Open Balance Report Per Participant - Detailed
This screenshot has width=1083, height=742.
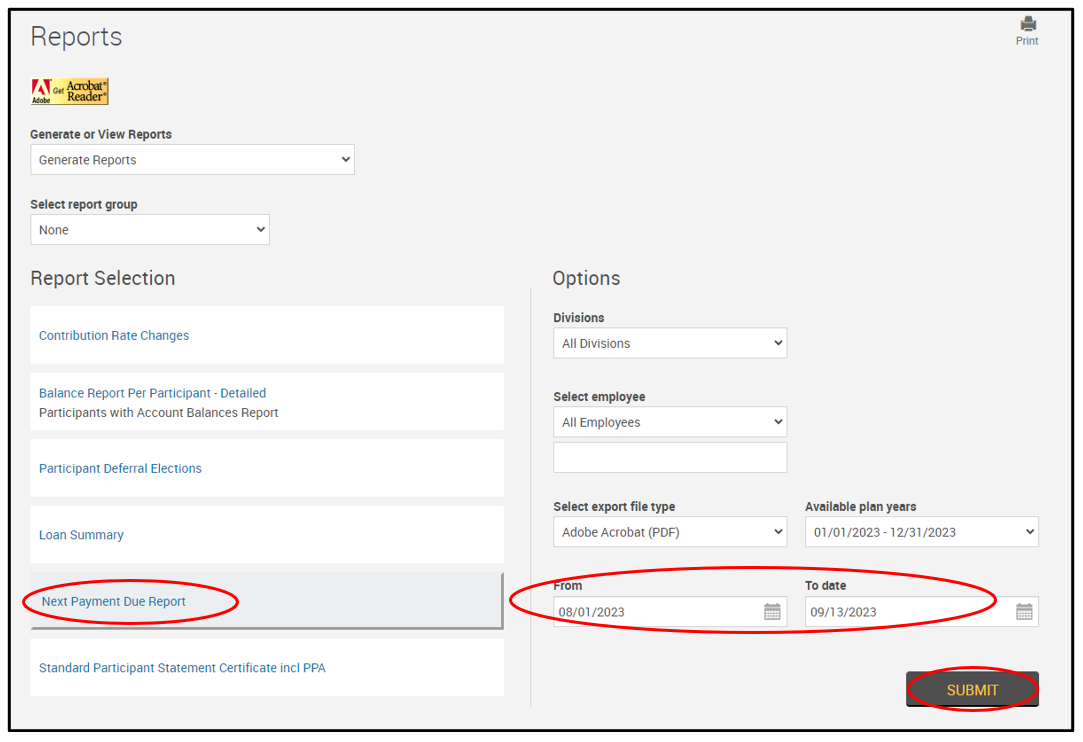click(x=152, y=393)
